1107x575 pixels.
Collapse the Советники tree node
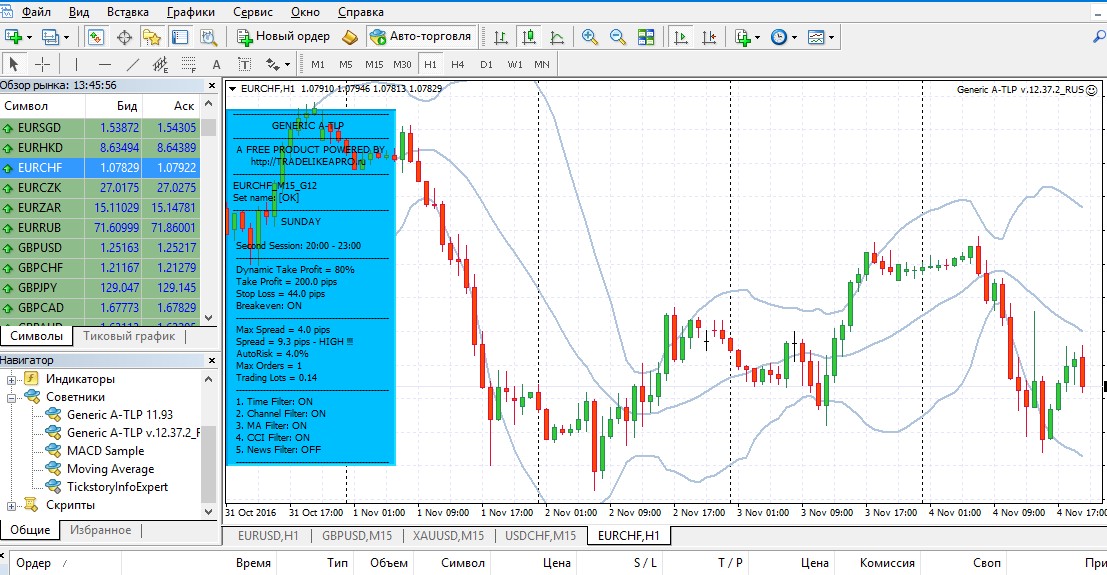coord(11,398)
